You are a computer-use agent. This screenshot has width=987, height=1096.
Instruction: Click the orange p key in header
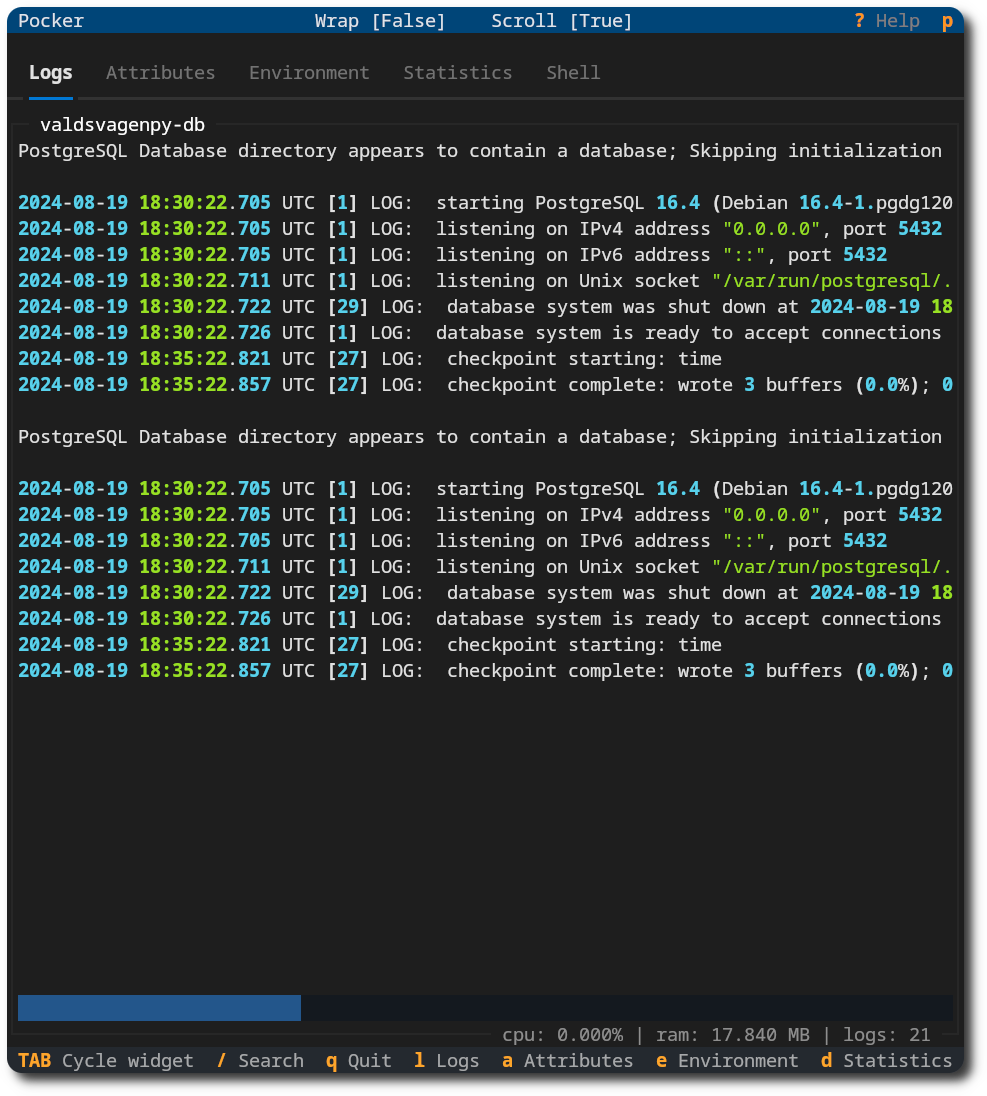coord(947,21)
